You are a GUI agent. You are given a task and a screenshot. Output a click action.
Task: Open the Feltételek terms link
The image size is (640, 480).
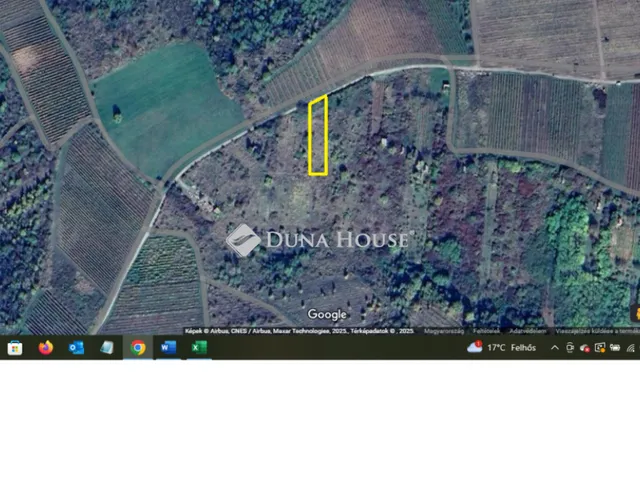[x=488, y=330]
